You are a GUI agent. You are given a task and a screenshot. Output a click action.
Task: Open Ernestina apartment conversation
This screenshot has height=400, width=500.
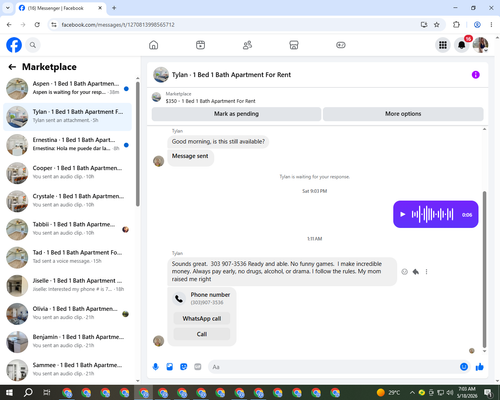tap(67, 145)
